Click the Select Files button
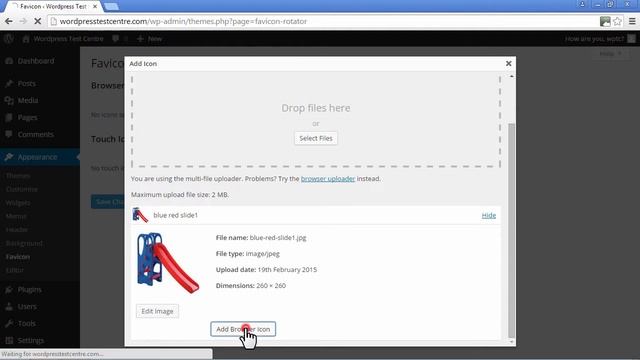640x360 pixels. (316, 138)
